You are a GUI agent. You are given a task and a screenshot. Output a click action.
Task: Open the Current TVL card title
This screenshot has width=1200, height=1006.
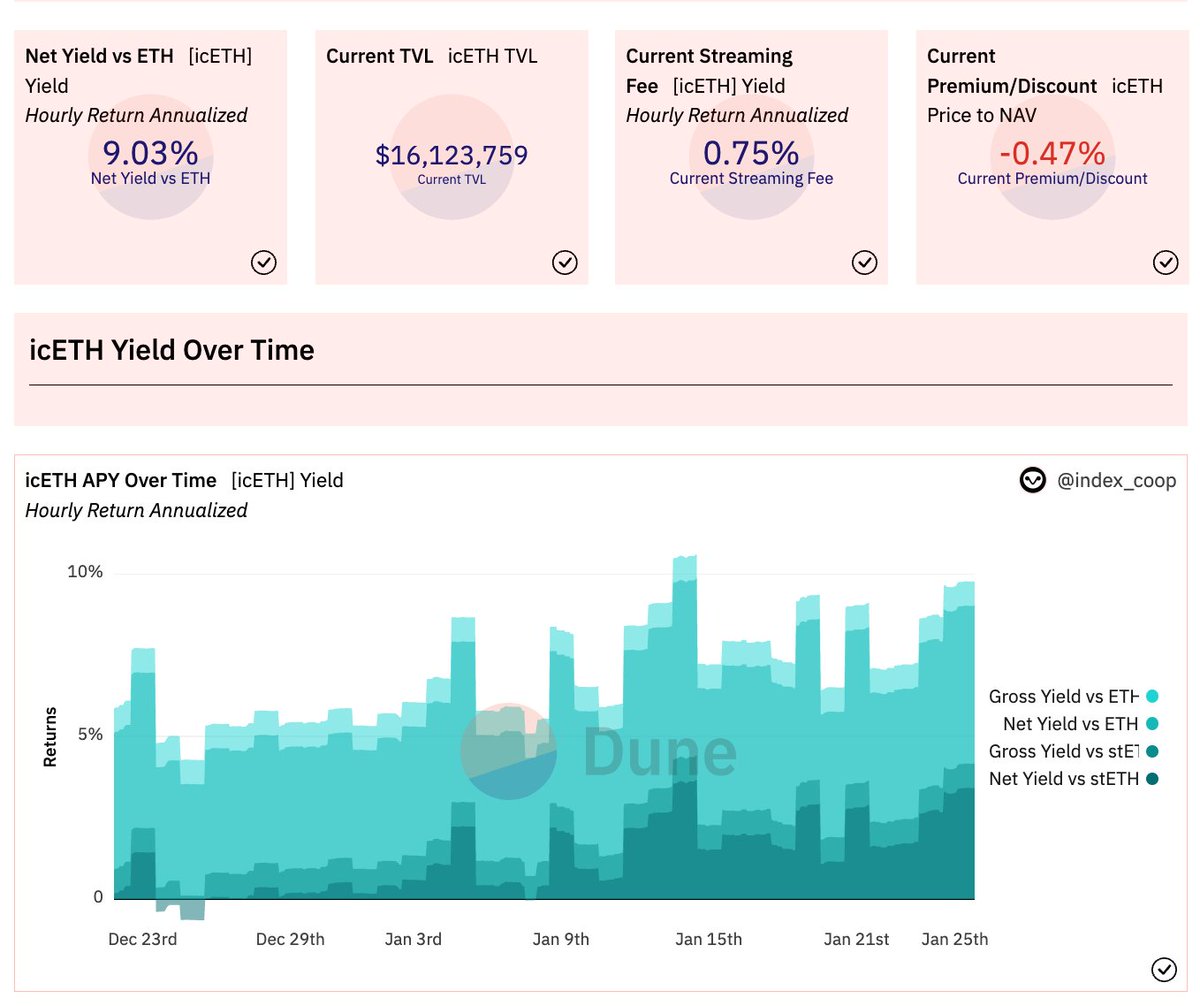pos(380,56)
